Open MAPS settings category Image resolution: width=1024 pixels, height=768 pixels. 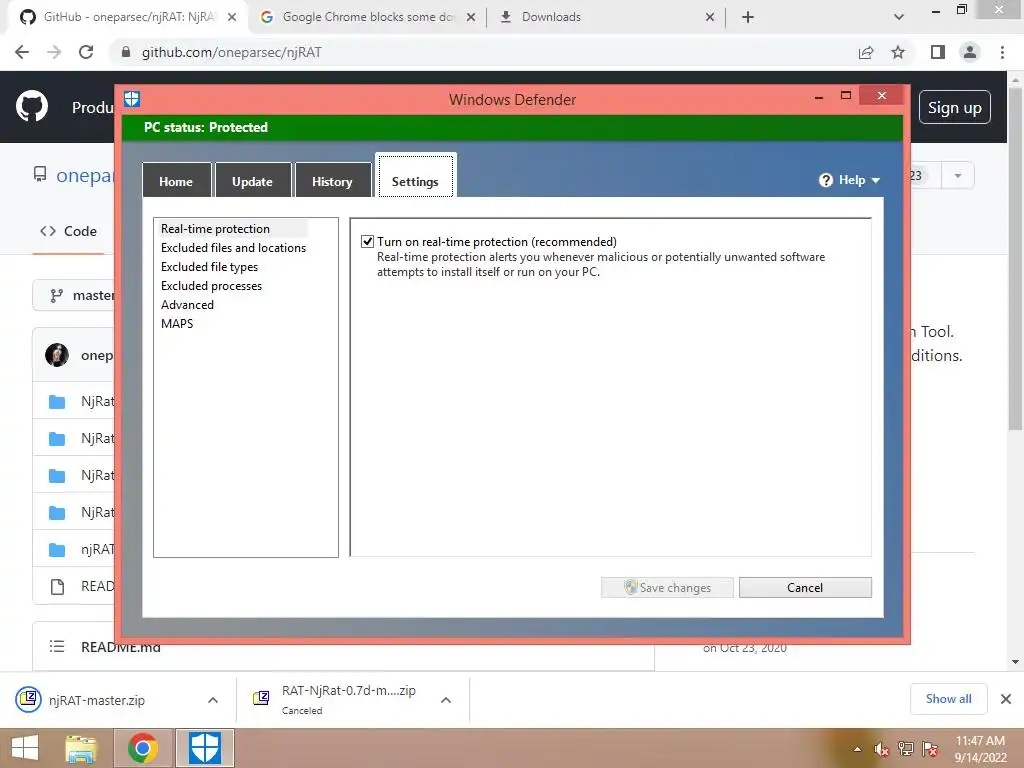(177, 323)
